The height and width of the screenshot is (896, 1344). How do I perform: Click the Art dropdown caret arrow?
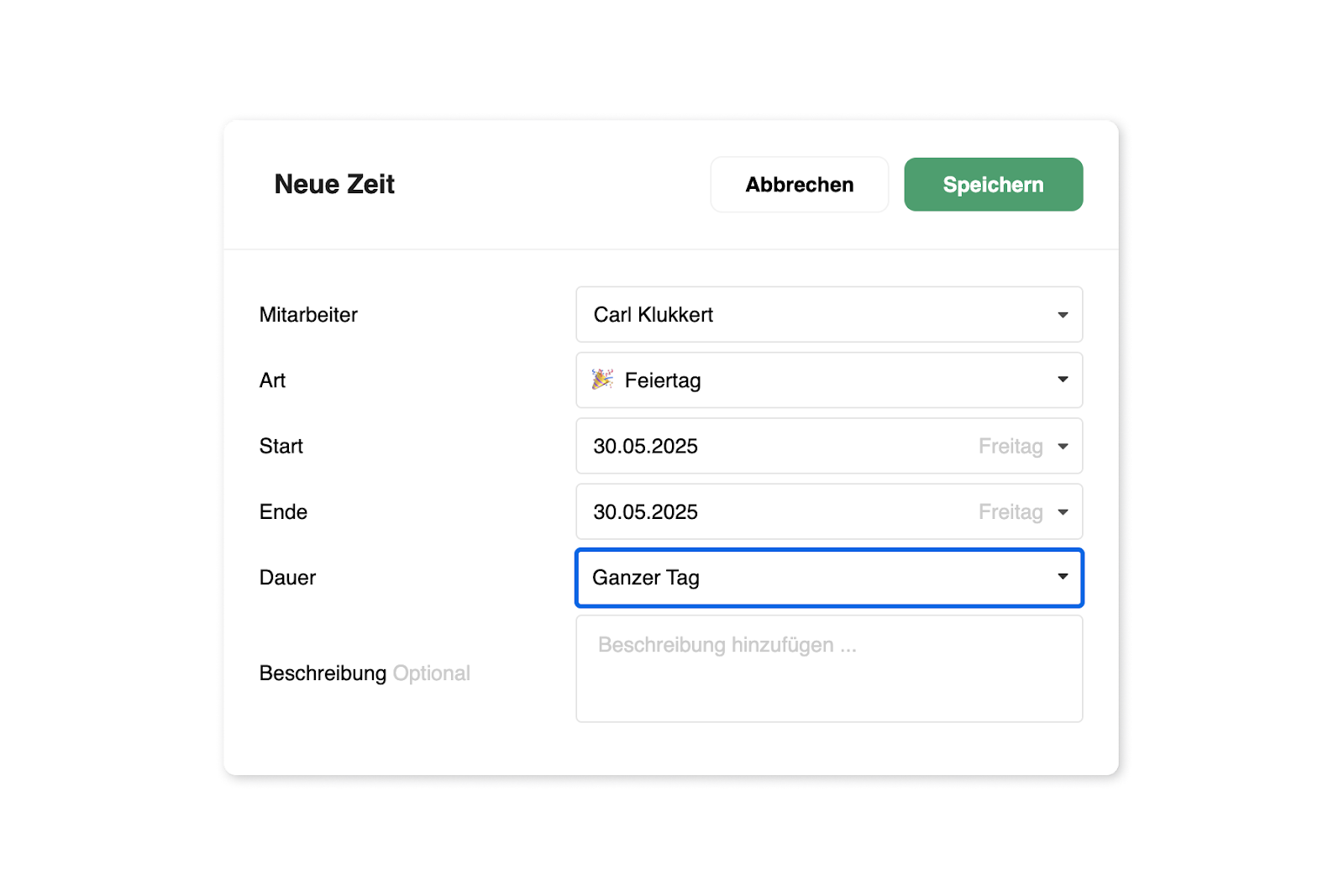click(1063, 380)
